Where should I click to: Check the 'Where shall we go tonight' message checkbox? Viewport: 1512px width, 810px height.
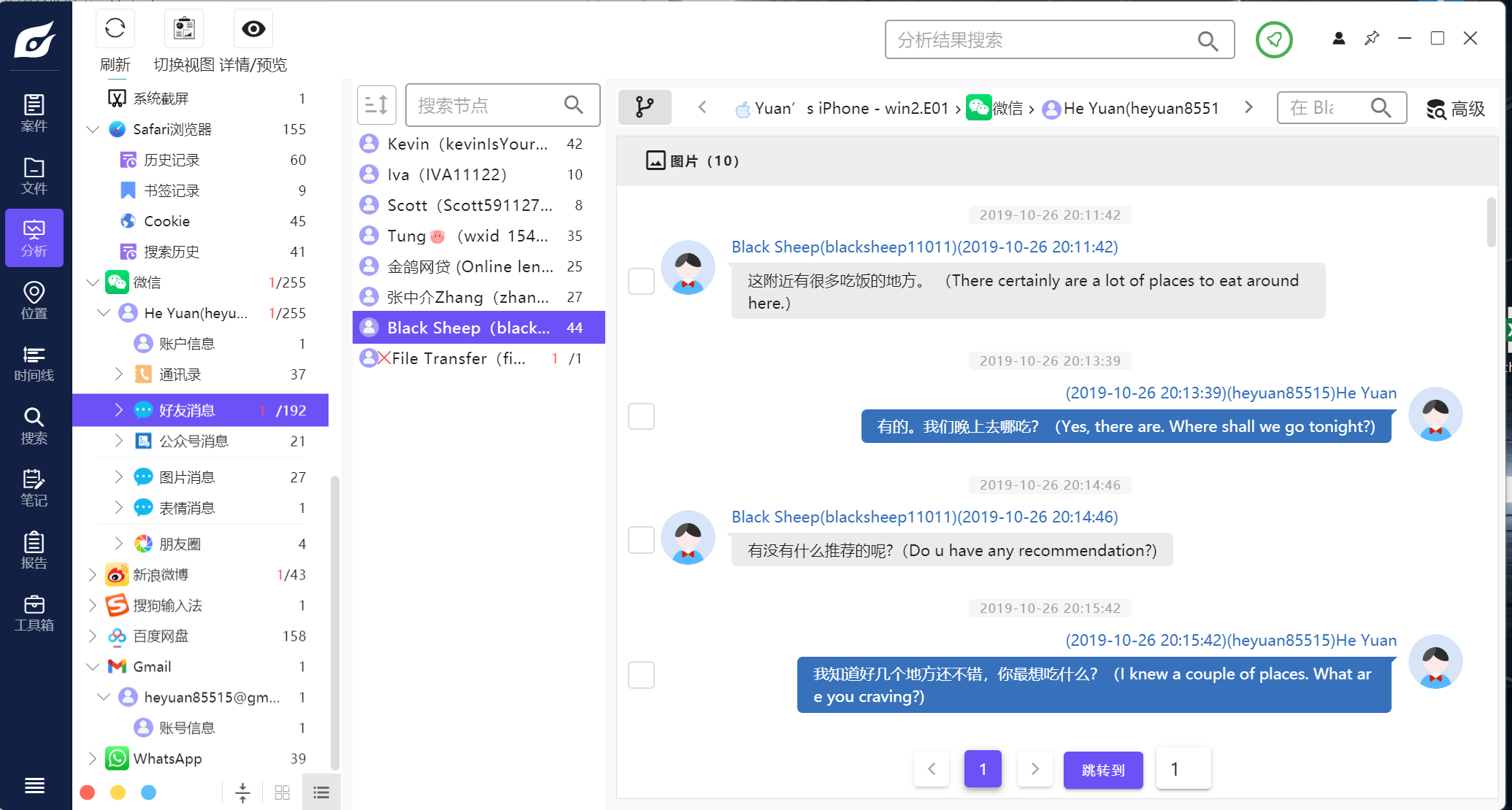point(641,416)
